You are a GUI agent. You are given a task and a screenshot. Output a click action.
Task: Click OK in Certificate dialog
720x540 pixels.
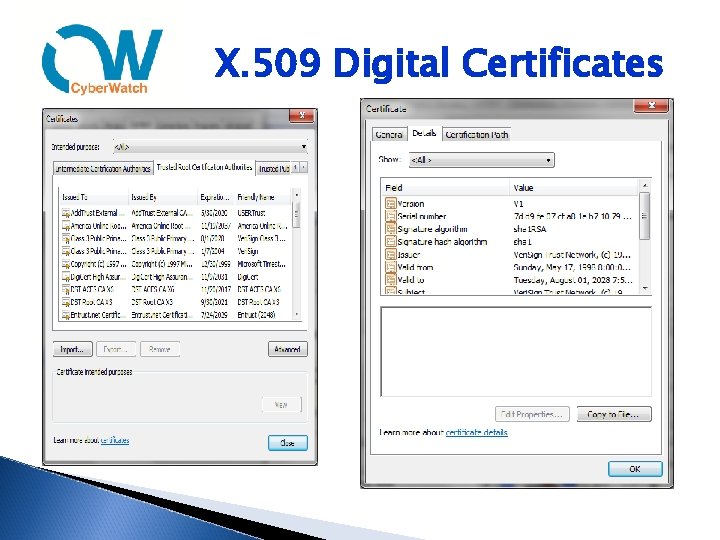[x=635, y=469]
